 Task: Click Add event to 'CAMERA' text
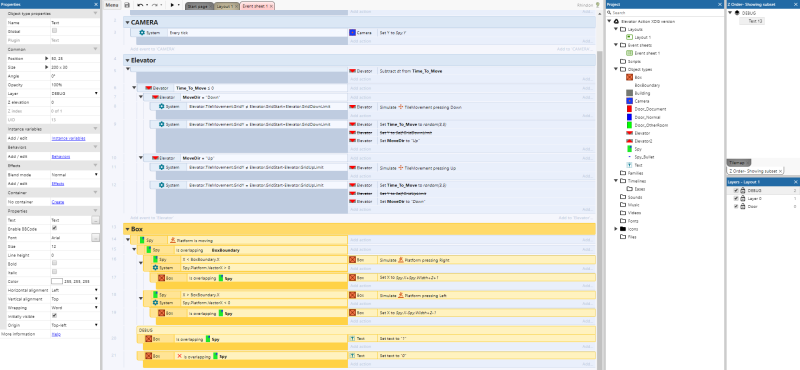point(153,49)
